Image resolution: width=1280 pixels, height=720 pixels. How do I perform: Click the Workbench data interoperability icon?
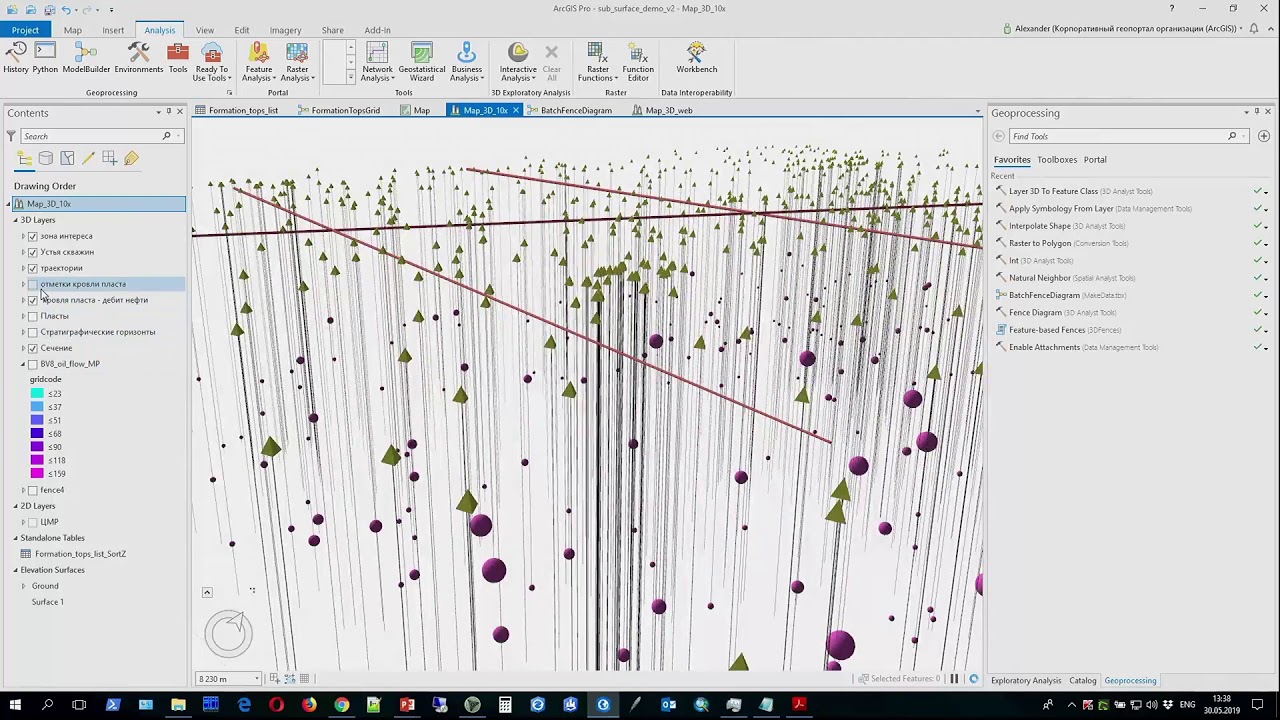pos(697,58)
